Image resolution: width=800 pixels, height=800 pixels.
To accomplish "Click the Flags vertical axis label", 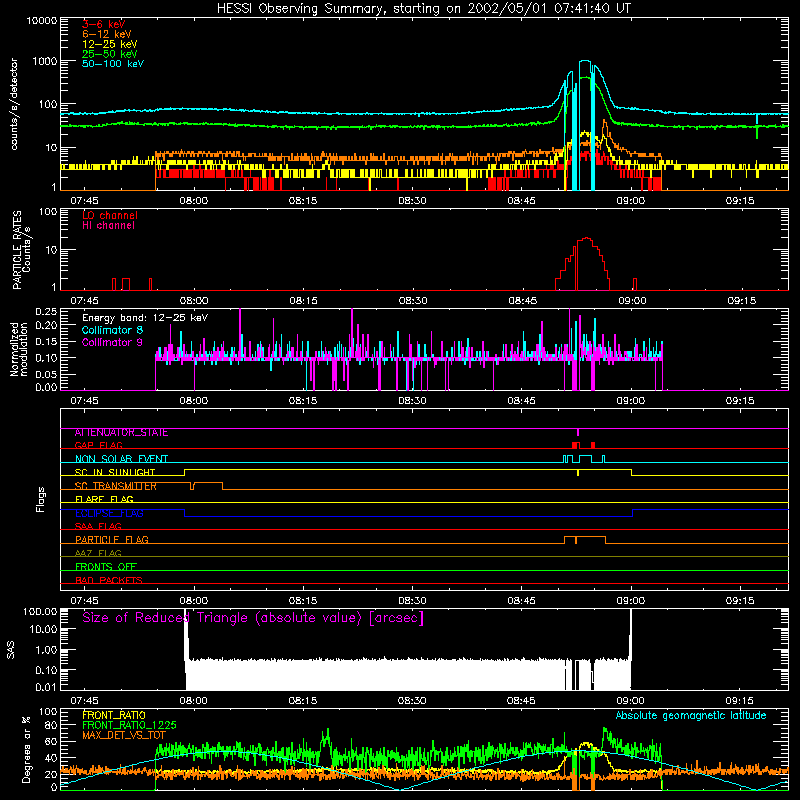I will (41, 499).
